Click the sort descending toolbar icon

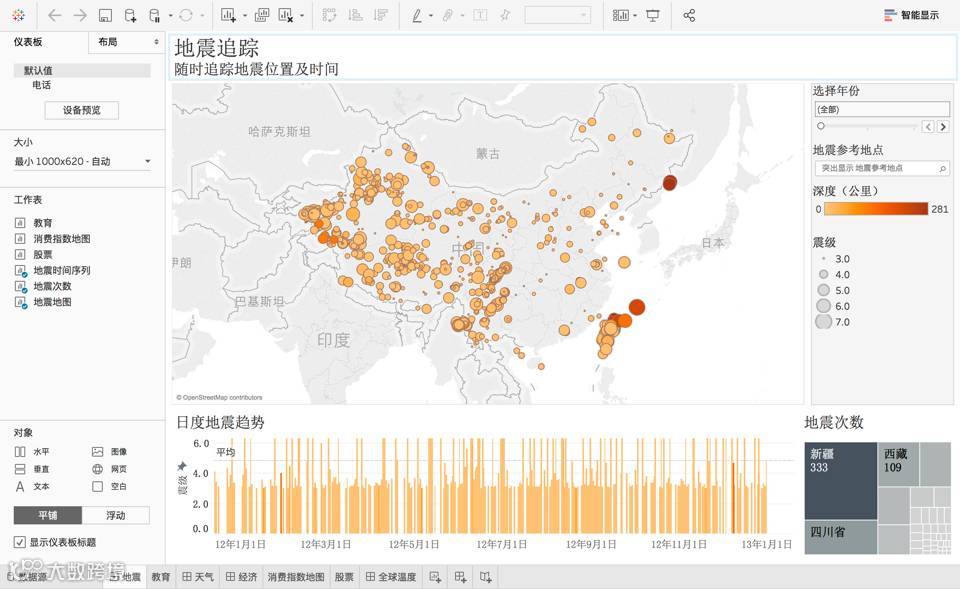point(381,15)
